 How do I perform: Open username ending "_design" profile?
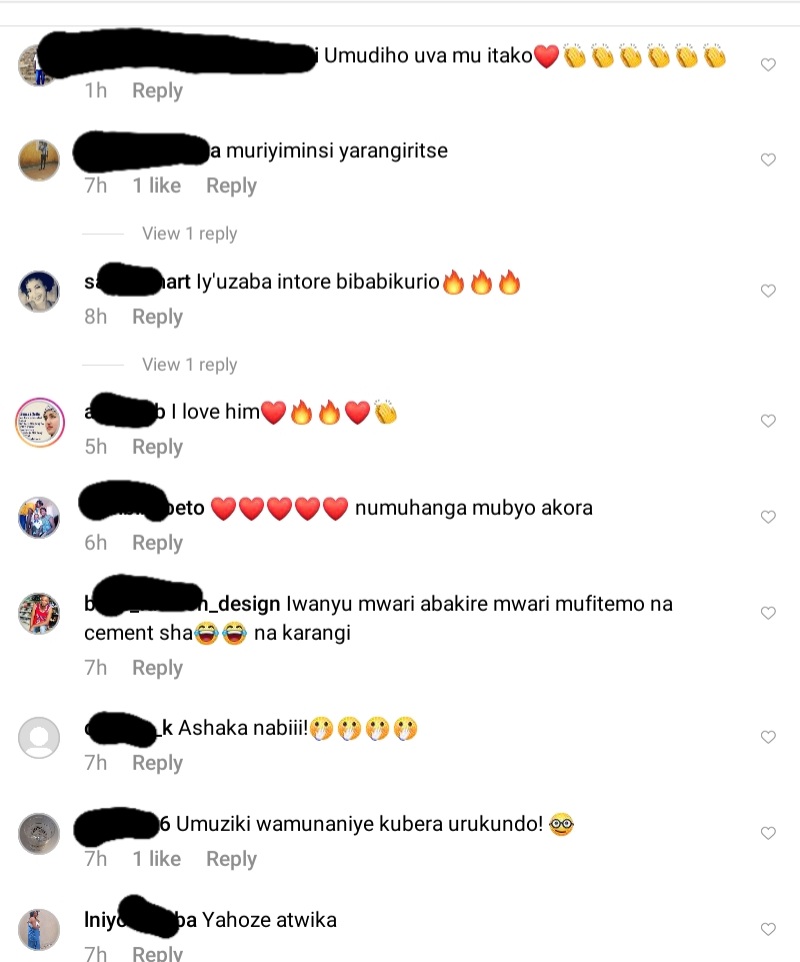[182, 604]
